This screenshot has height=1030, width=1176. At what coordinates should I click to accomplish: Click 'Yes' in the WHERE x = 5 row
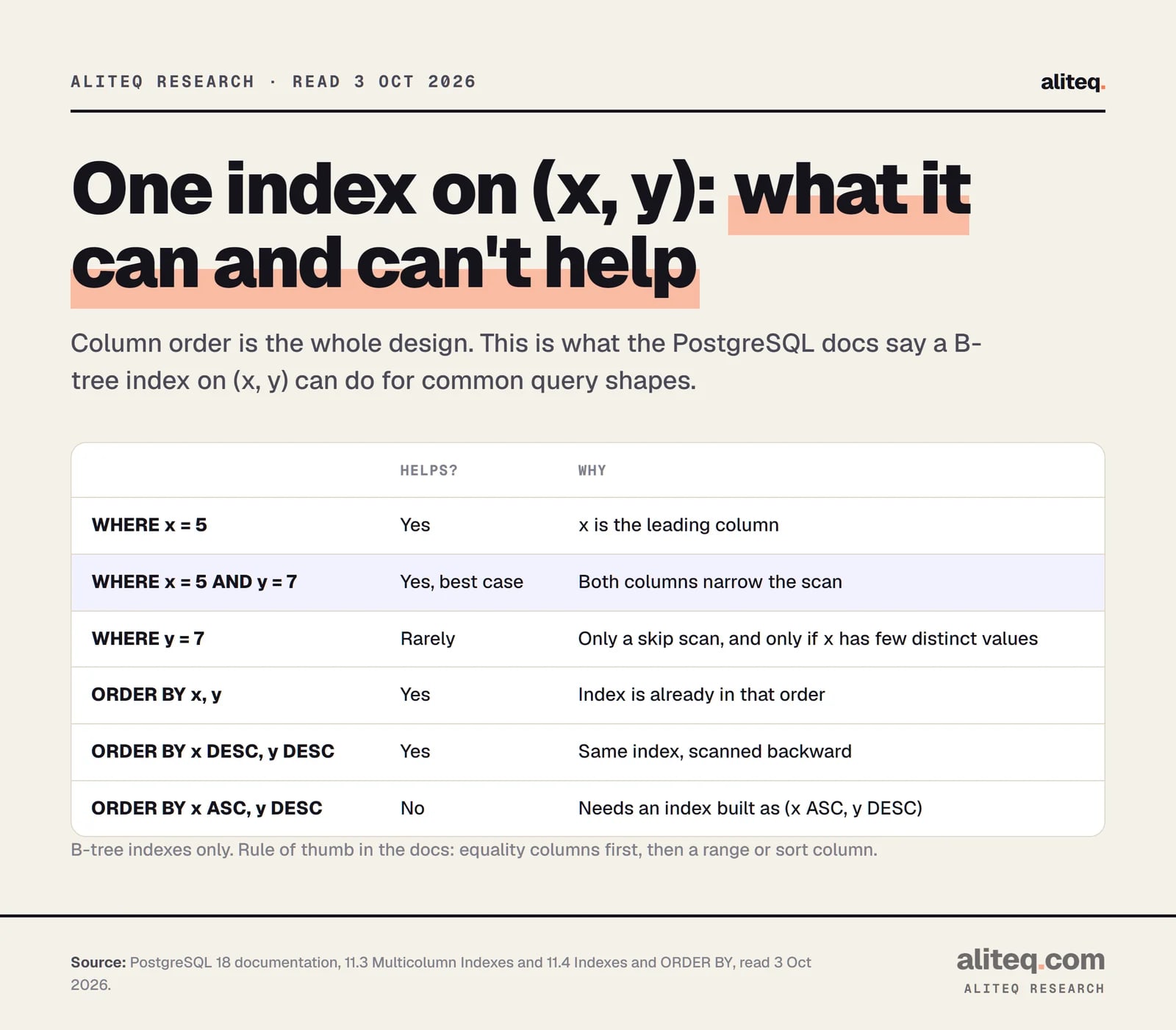click(x=415, y=525)
